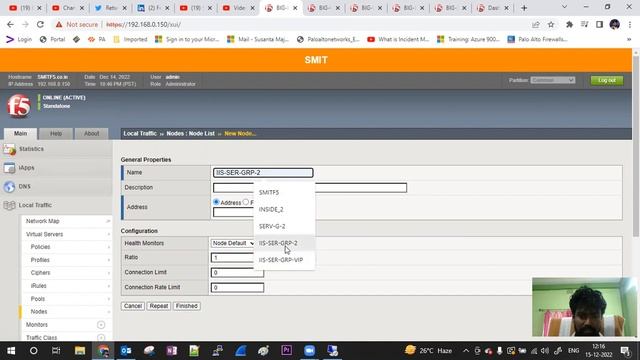640x360 pixels.
Task: Click the Cancel button
Action: (x=133, y=306)
